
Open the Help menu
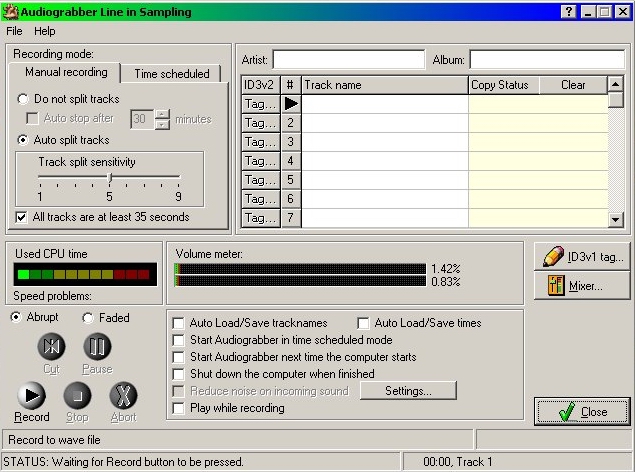coord(45,31)
